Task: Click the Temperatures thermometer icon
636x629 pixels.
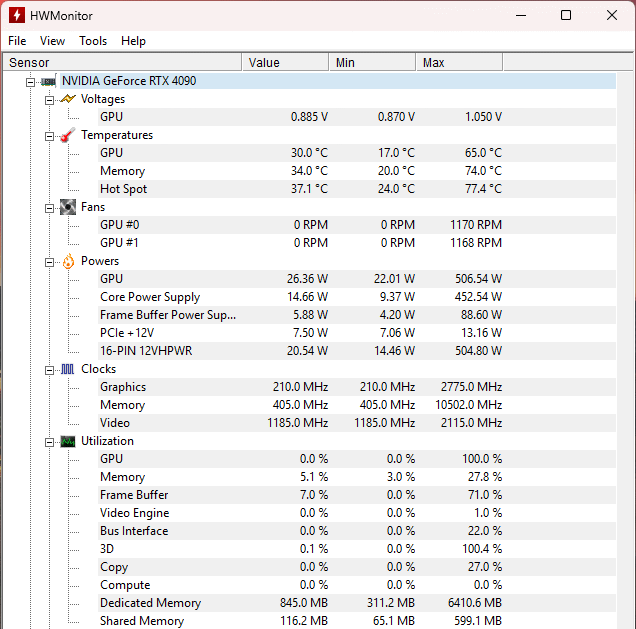Action: [x=67, y=135]
